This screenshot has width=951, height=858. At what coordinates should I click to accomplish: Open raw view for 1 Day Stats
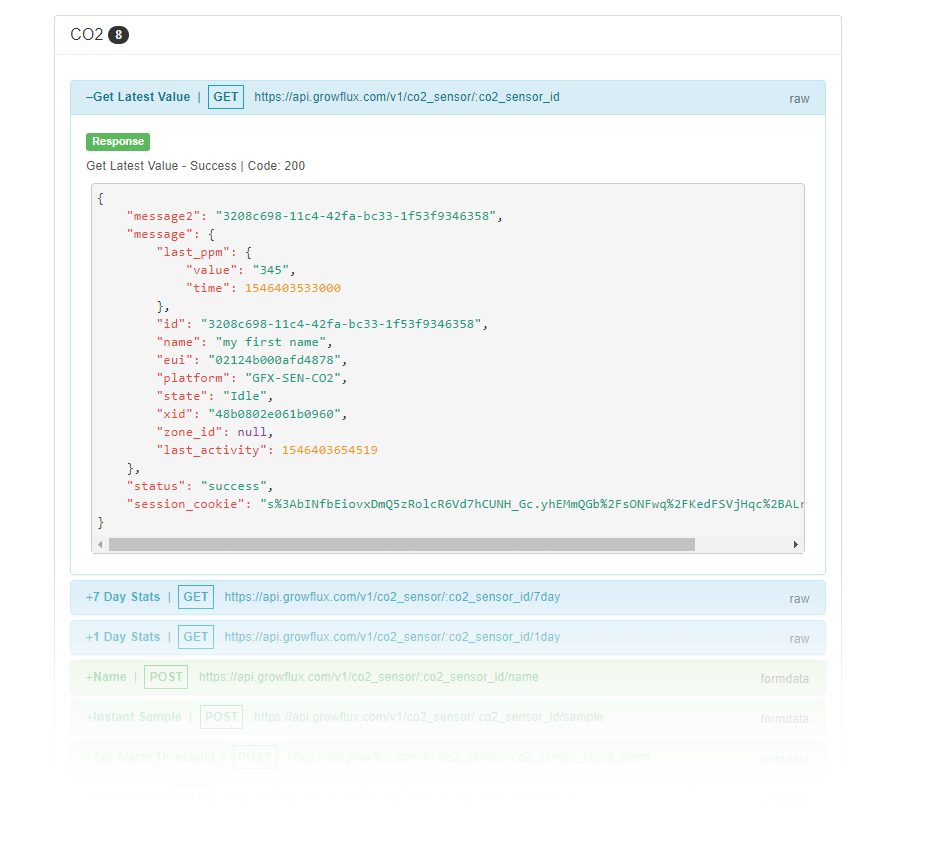[799, 639]
